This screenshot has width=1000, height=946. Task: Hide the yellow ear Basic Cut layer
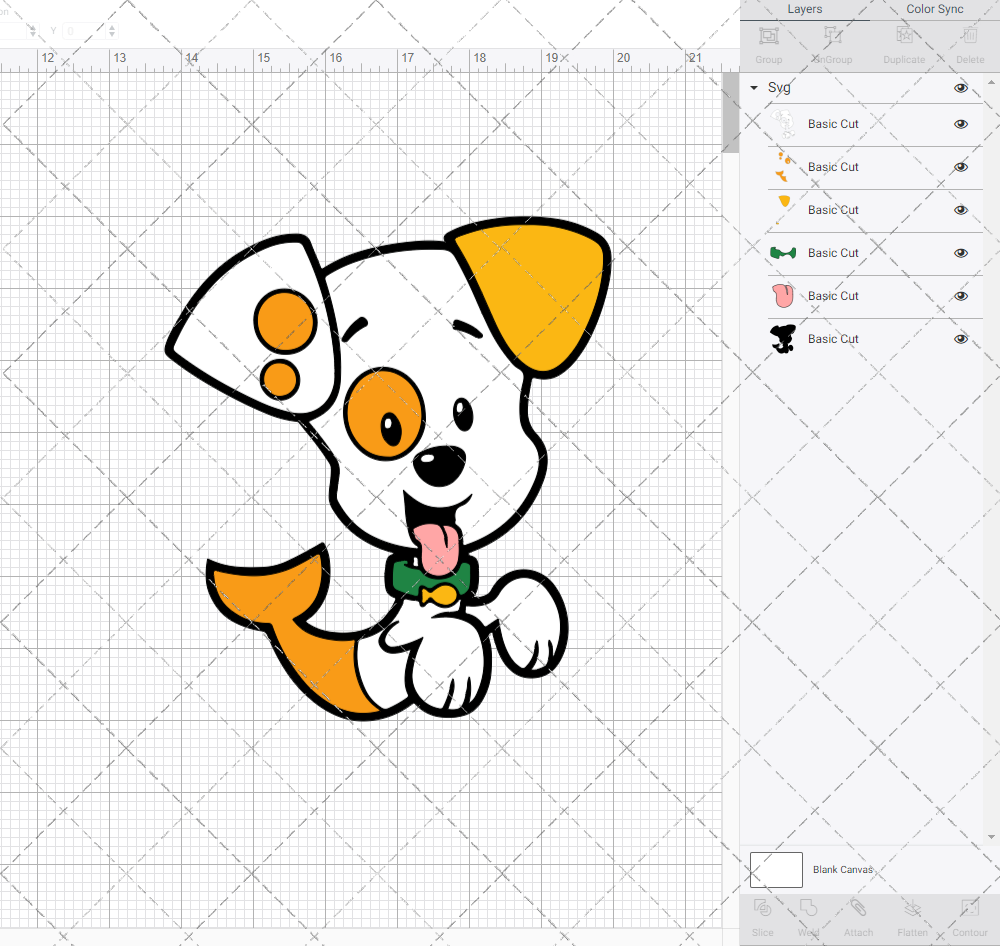point(960,211)
